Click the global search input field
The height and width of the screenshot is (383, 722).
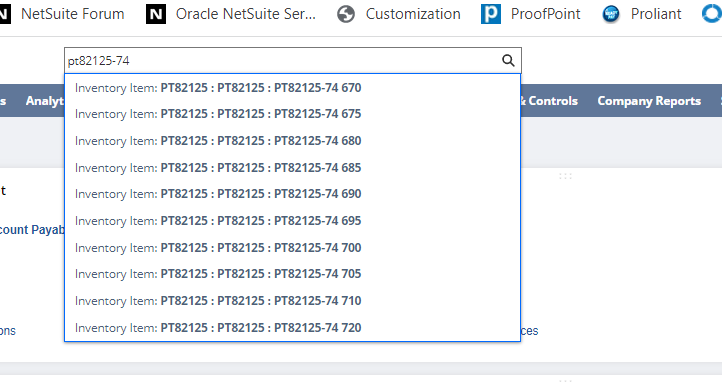pyautogui.click(x=283, y=60)
